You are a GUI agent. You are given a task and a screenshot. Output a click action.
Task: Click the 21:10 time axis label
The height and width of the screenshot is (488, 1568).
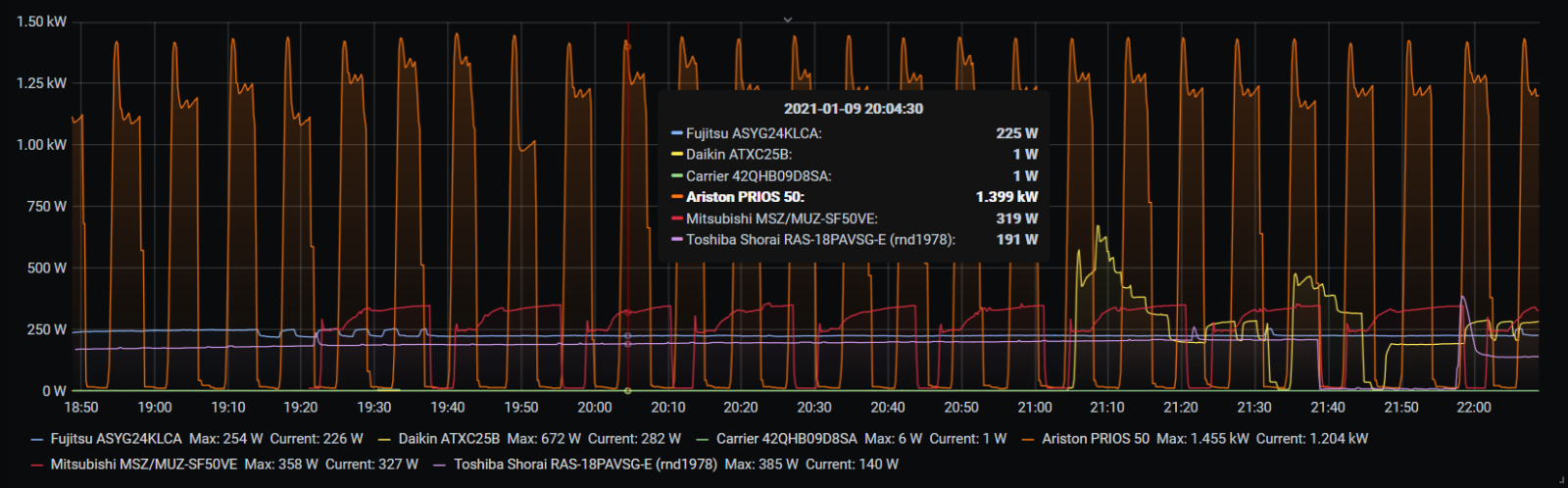(1107, 408)
